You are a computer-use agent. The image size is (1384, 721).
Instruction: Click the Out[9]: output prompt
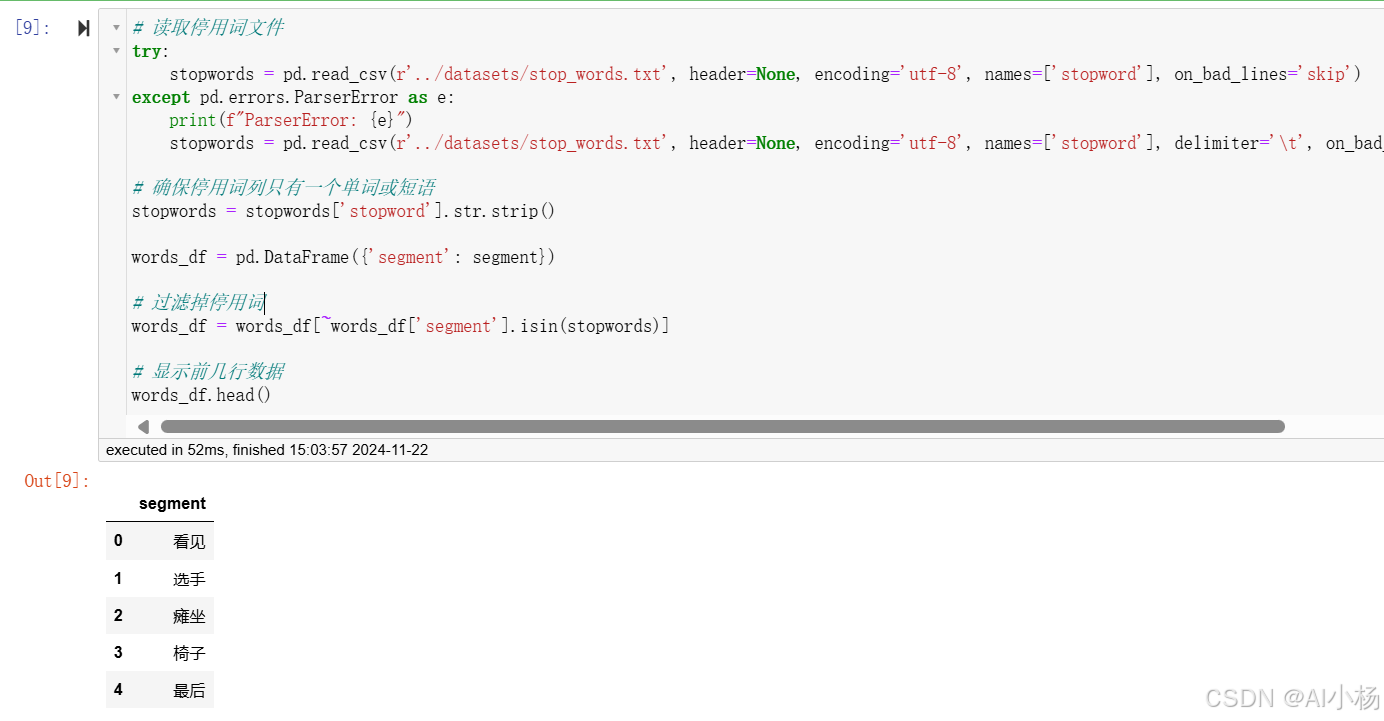click(x=57, y=481)
